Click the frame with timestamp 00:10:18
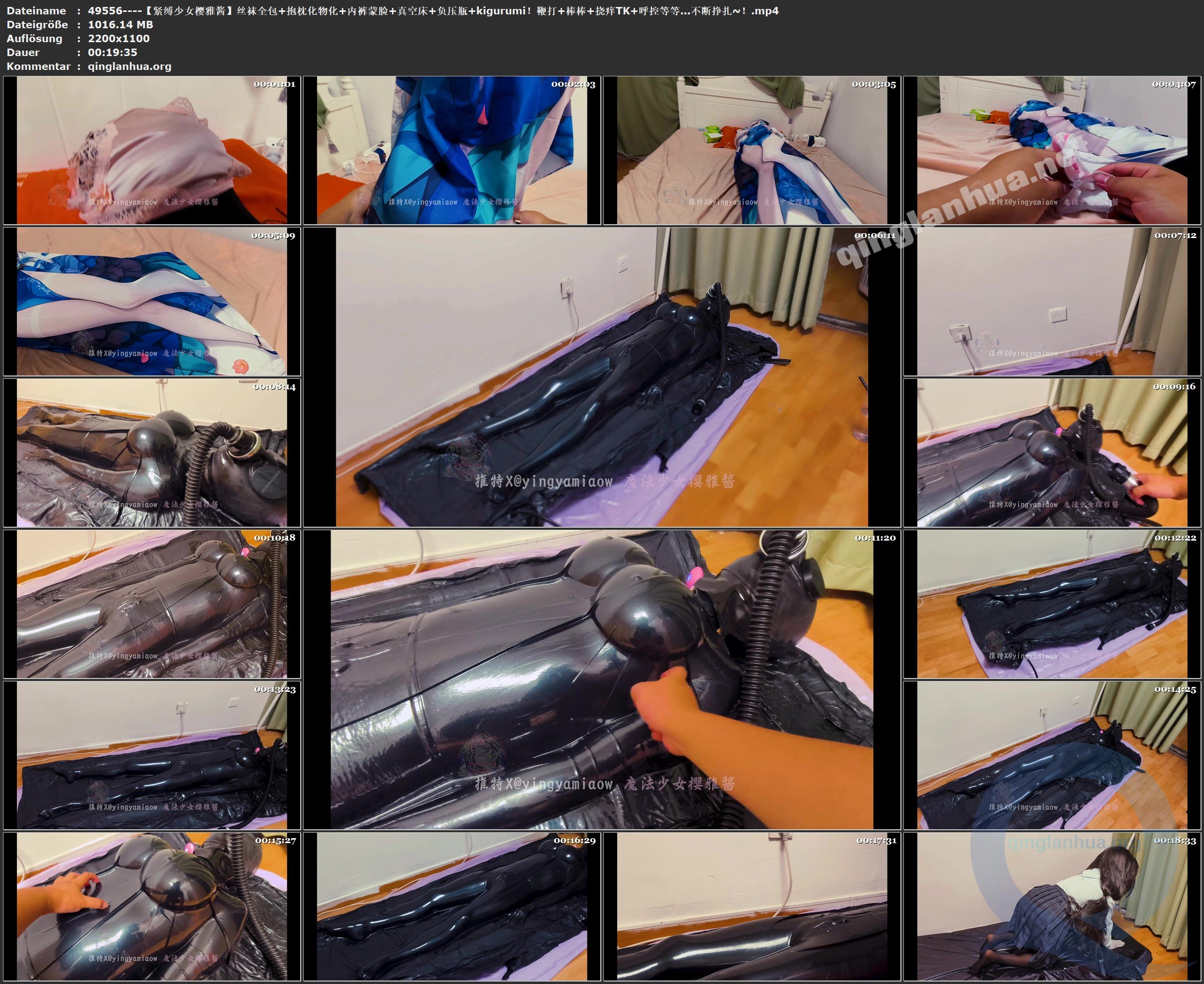The width and height of the screenshot is (1204, 984). click(151, 604)
